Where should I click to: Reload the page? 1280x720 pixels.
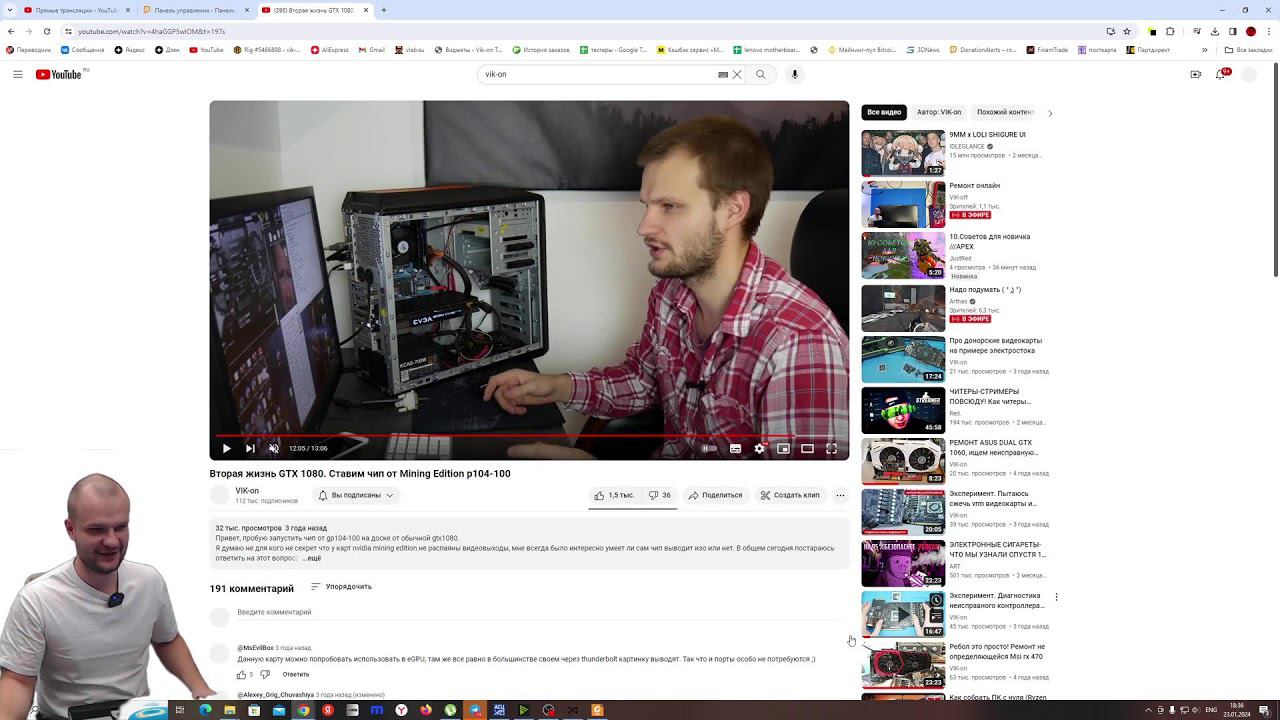tap(46, 31)
